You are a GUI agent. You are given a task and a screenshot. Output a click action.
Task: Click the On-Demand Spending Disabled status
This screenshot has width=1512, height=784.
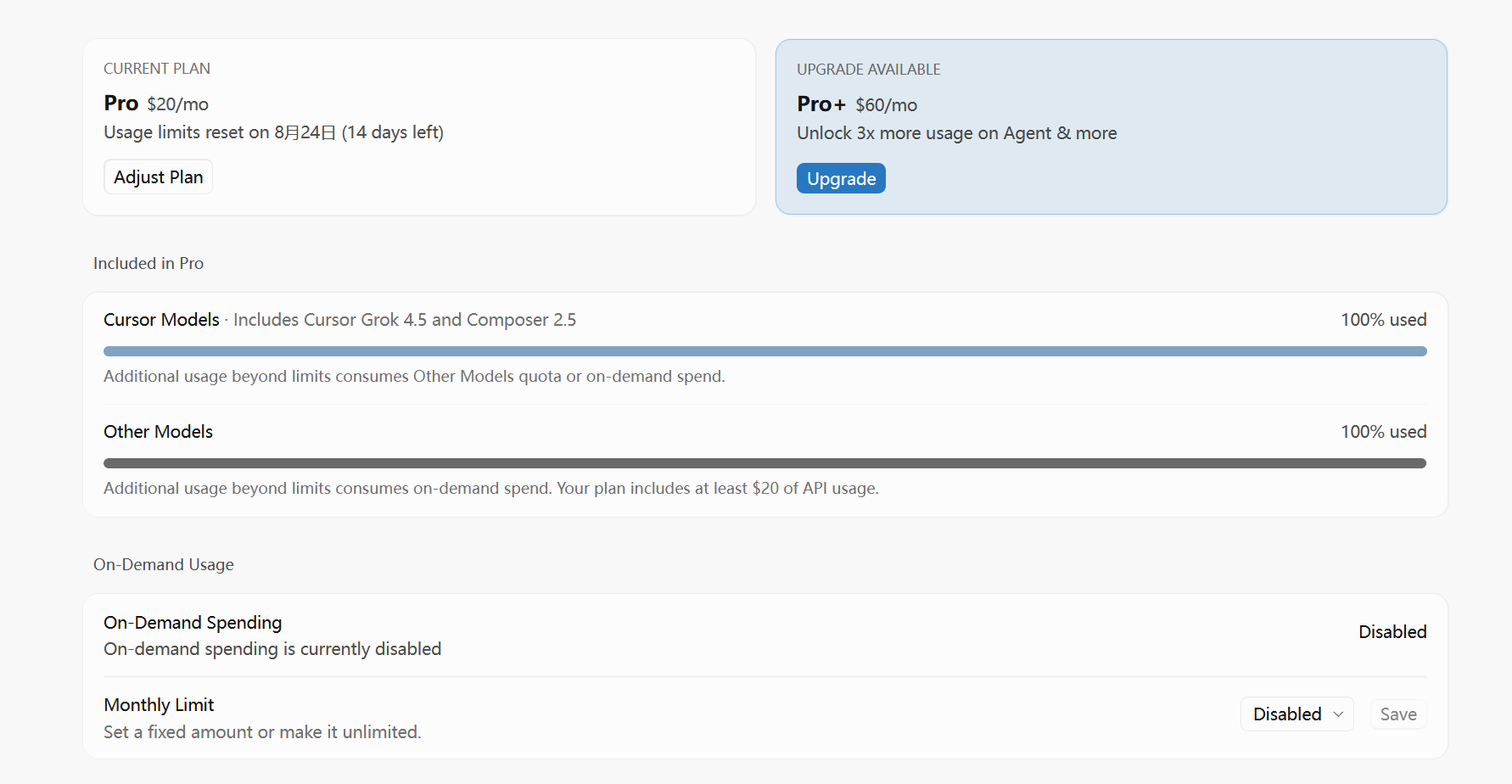pyautogui.click(x=1392, y=632)
